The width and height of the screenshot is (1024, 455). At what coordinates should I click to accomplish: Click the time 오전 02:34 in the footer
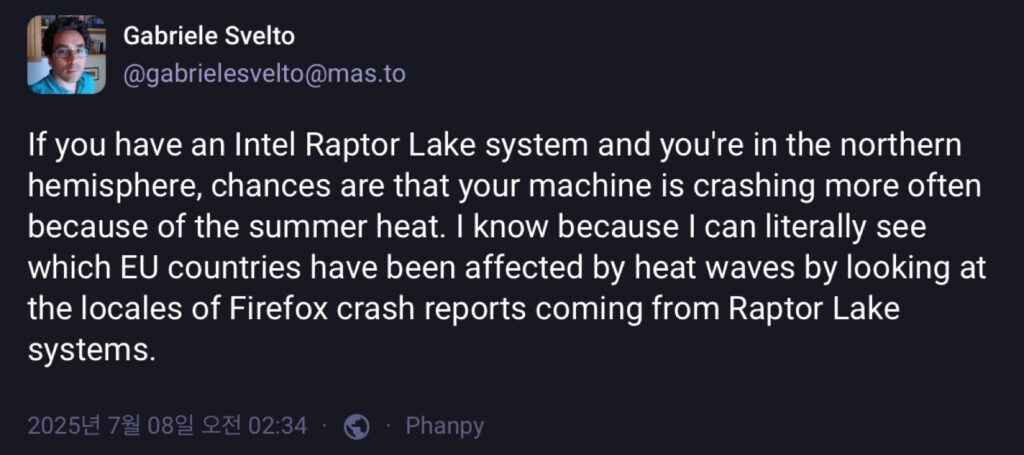(x=255, y=426)
